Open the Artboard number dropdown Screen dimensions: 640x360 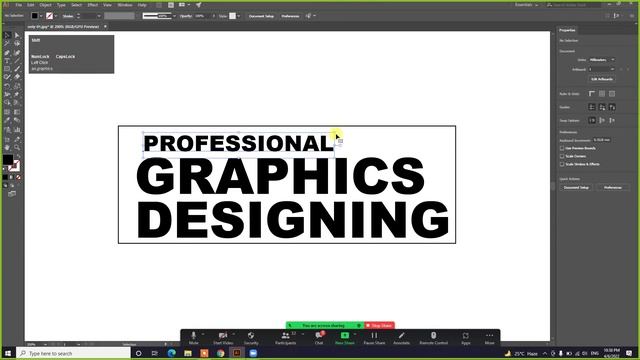pyautogui.click(x=601, y=69)
